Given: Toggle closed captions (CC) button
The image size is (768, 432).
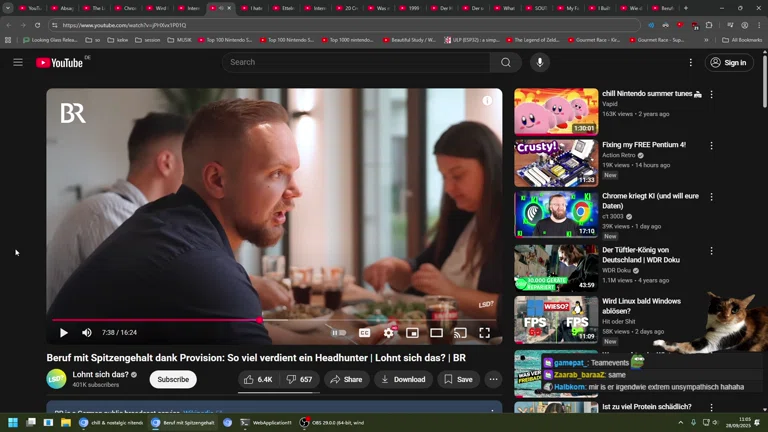Looking at the screenshot, I should pyautogui.click(x=364, y=333).
